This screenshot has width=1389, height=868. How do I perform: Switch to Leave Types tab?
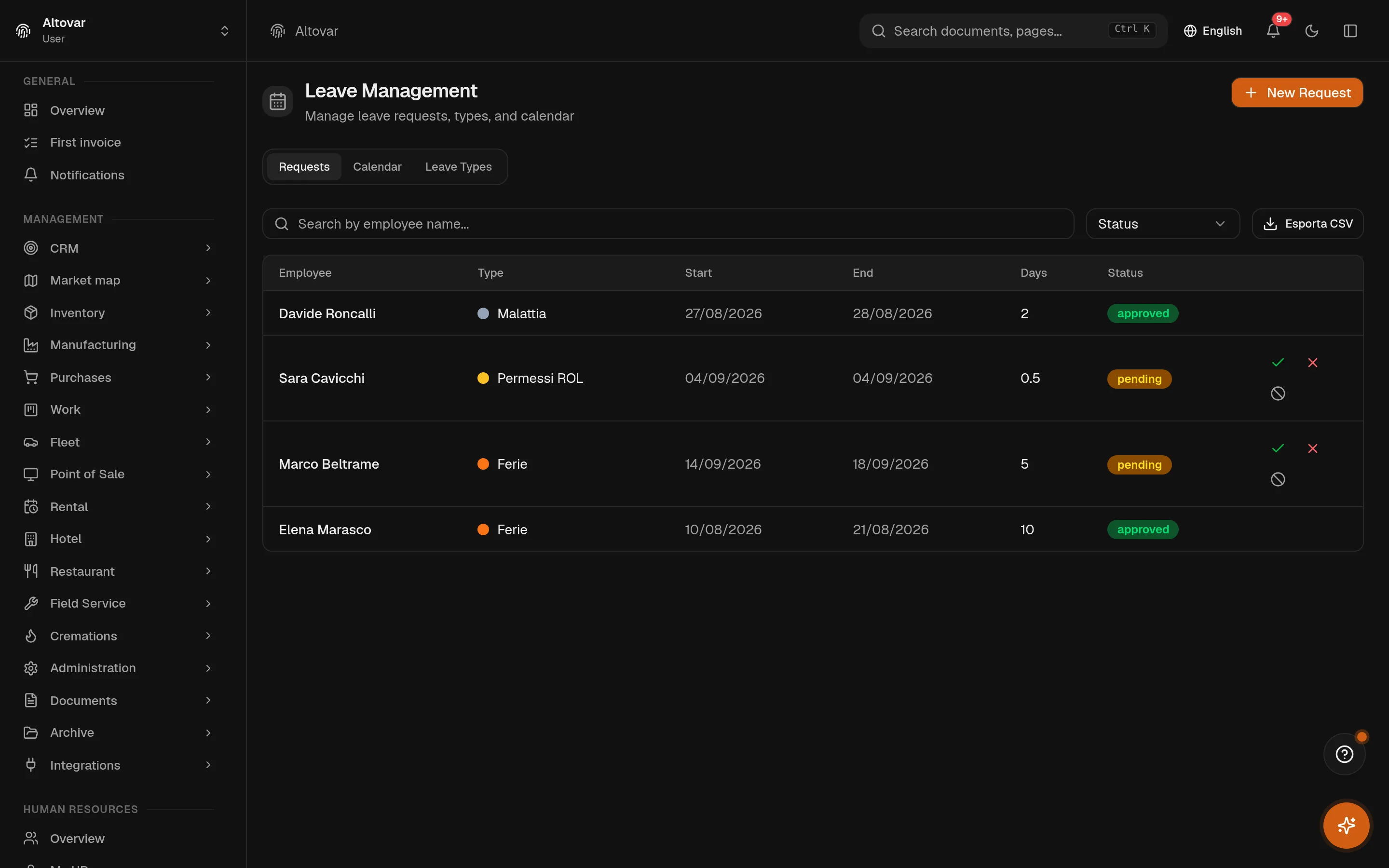[x=458, y=167]
